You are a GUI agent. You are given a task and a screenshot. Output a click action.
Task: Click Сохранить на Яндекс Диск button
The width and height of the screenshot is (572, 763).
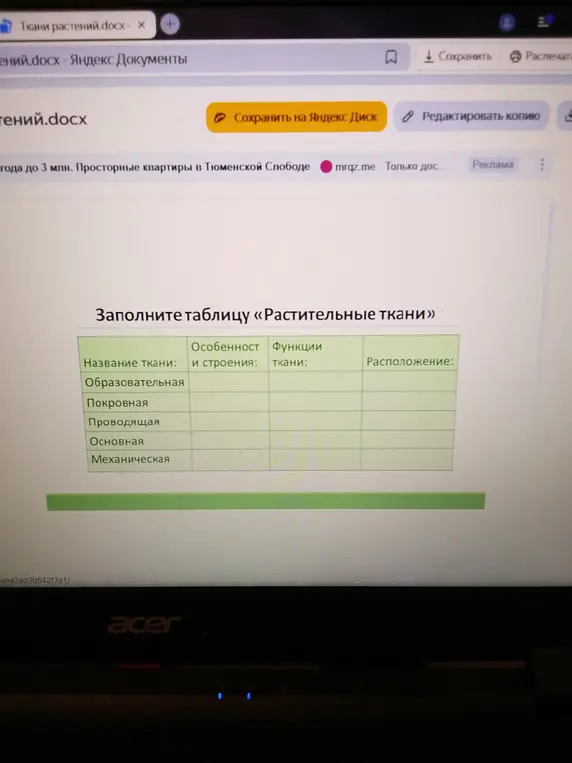pos(296,117)
